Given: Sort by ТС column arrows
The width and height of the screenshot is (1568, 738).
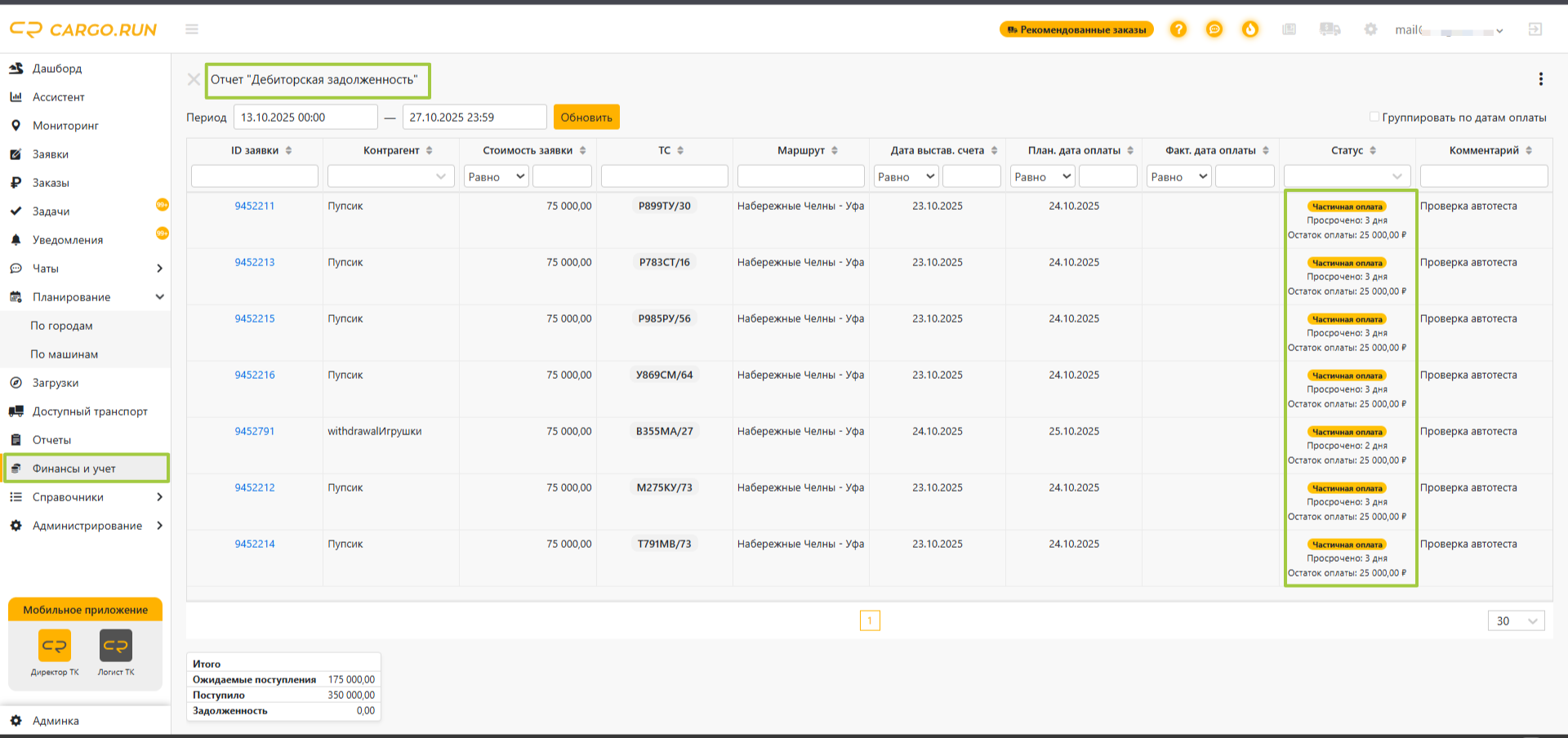Looking at the screenshot, I should tap(680, 150).
